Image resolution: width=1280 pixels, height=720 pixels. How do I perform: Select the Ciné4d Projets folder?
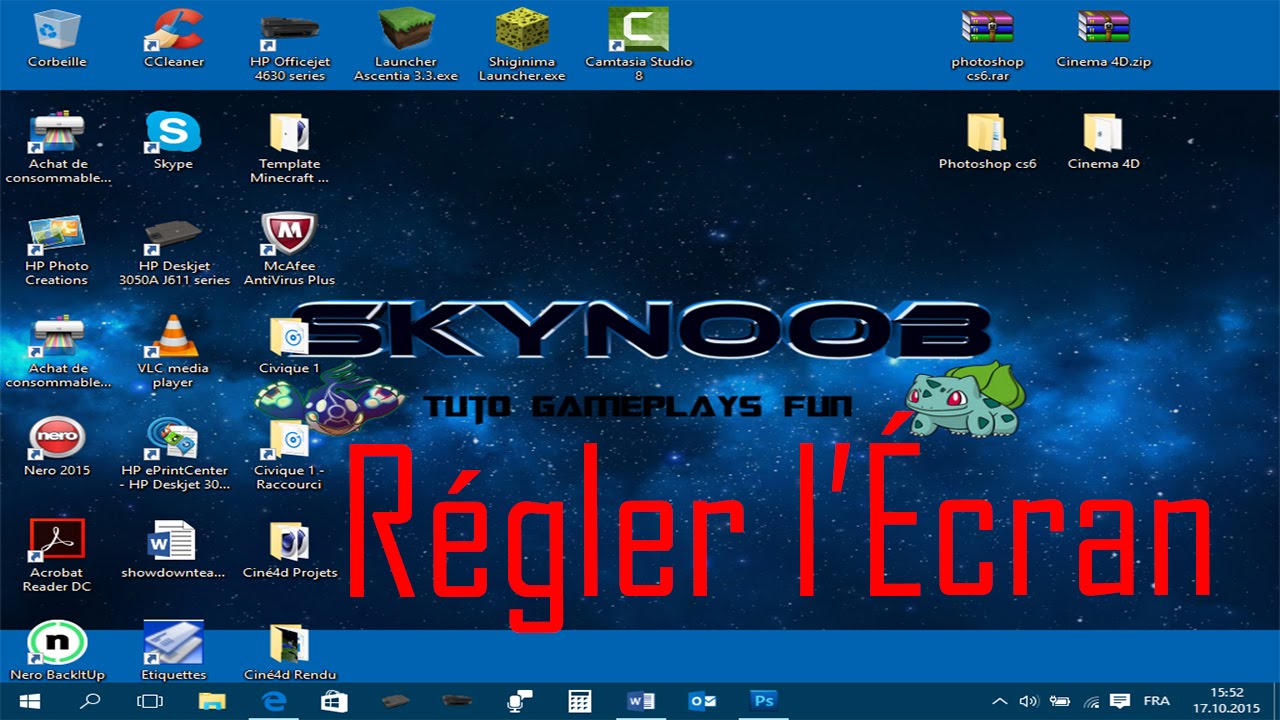289,549
